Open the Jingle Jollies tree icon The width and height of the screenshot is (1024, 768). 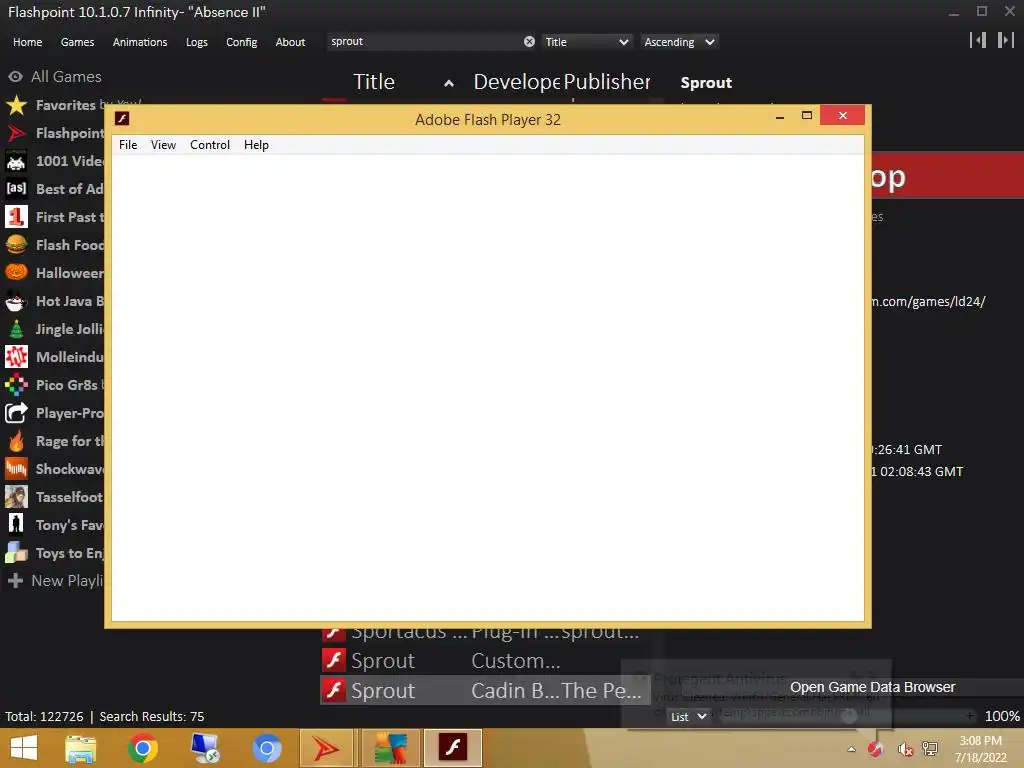point(16,328)
